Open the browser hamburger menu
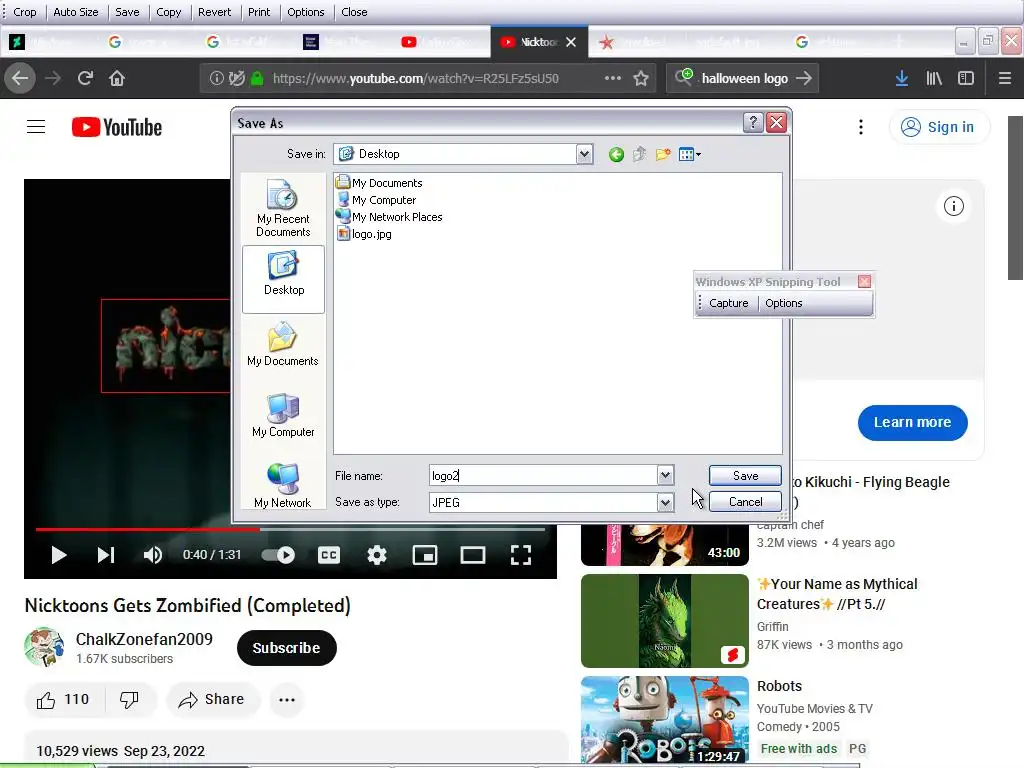 [1004, 78]
